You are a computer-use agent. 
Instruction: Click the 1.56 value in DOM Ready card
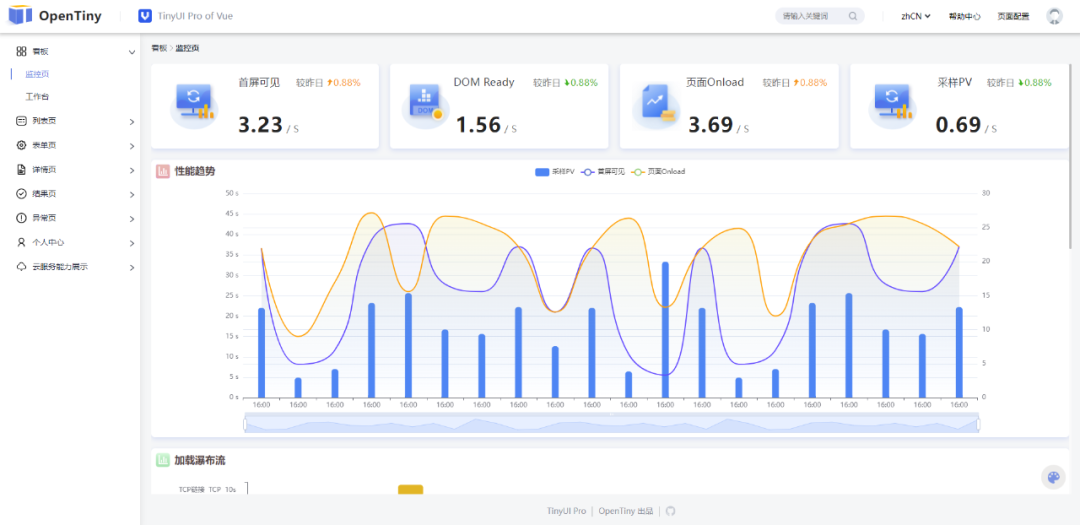(x=478, y=125)
